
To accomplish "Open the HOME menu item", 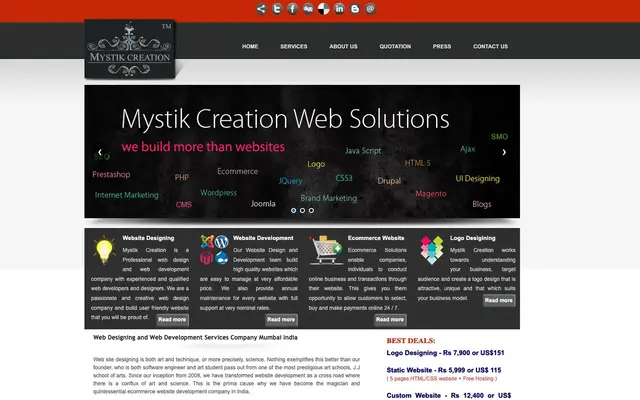I will [x=250, y=47].
